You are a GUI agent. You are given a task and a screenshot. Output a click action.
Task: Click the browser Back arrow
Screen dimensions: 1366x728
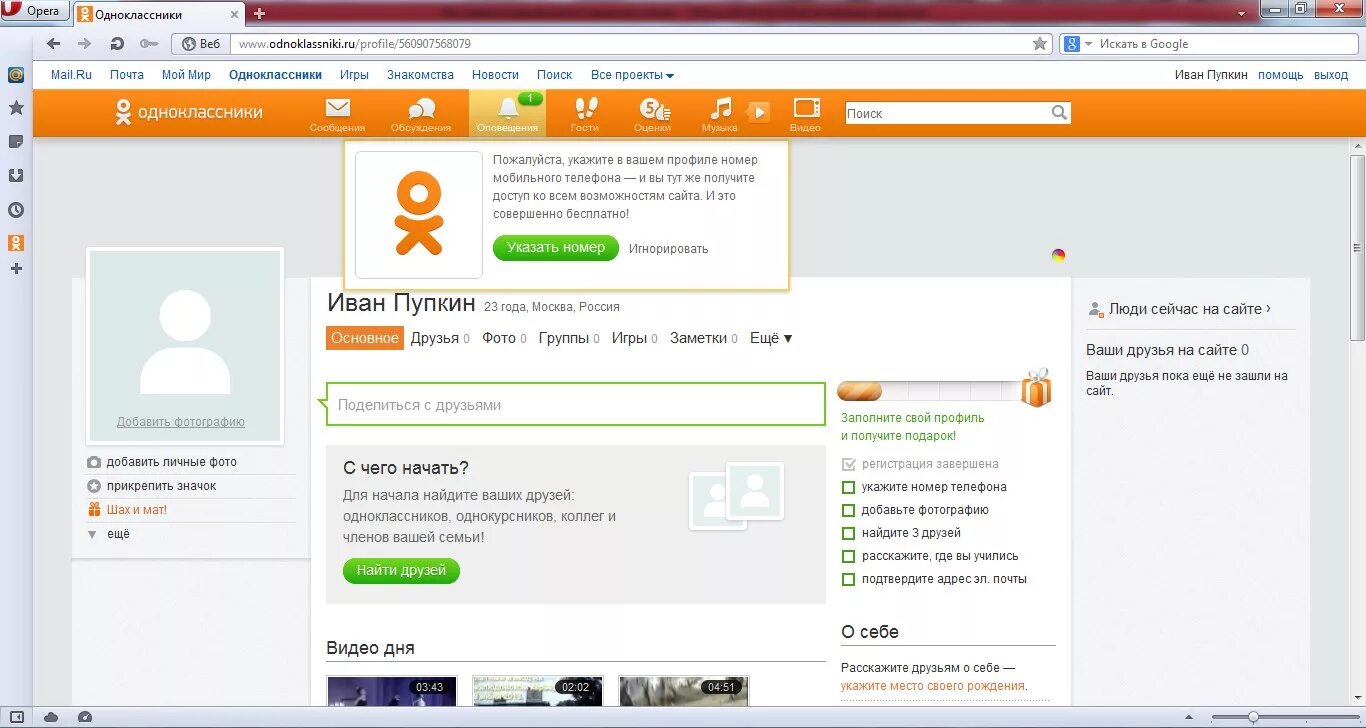53,44
